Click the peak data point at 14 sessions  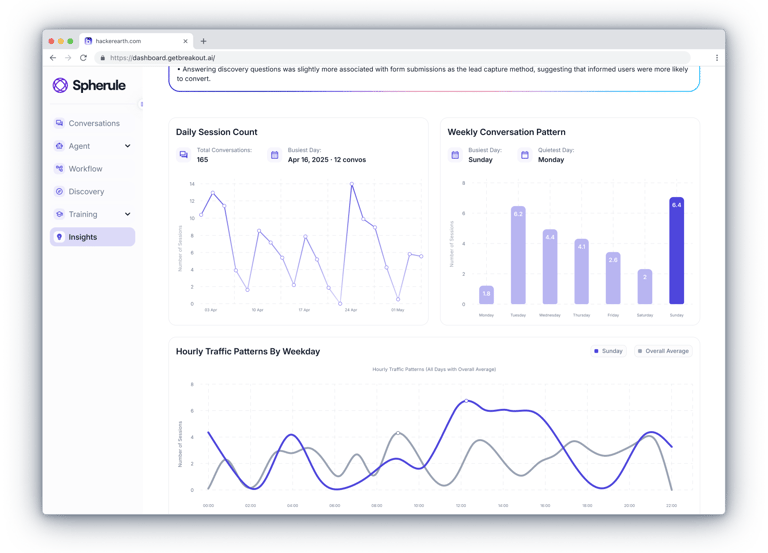352,184
